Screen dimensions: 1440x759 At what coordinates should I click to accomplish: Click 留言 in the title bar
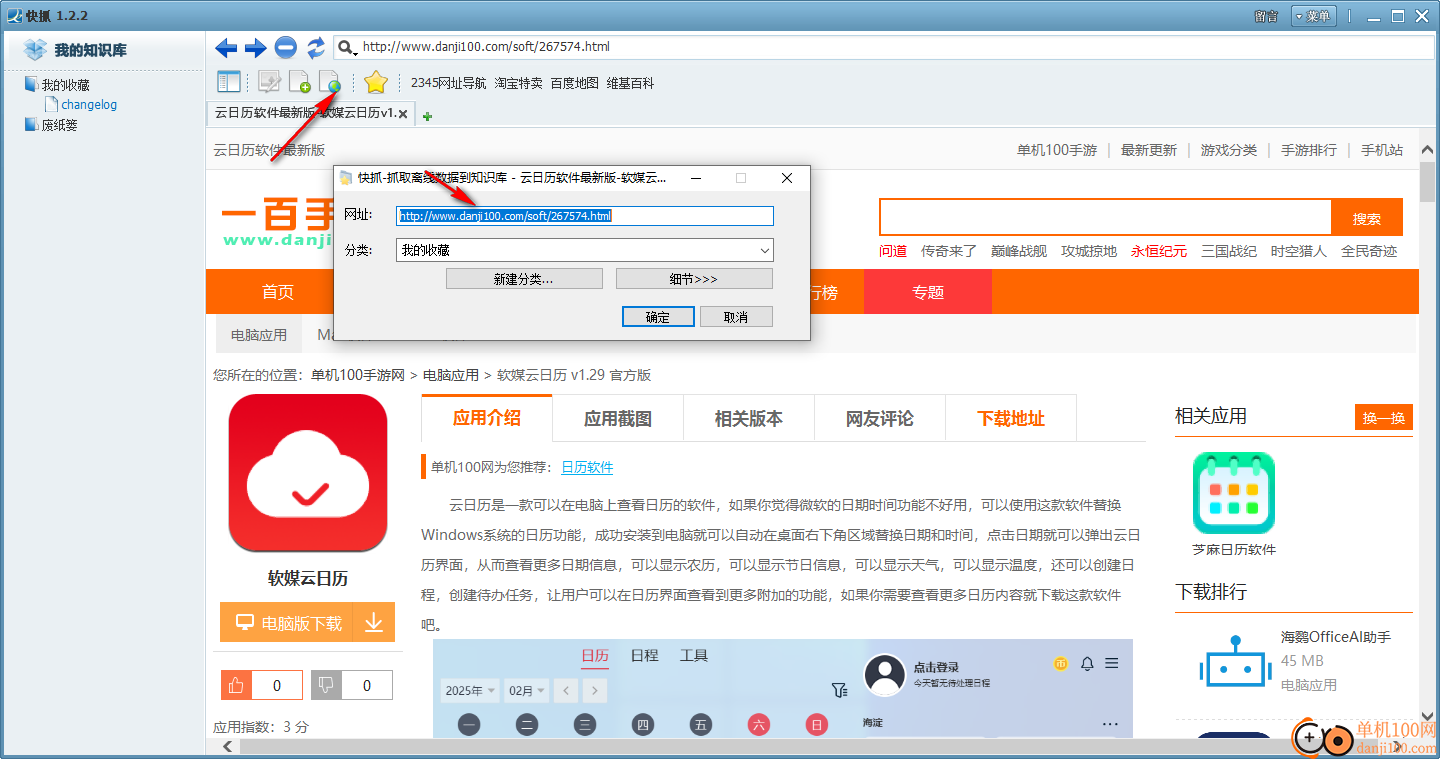[1266, 16]
